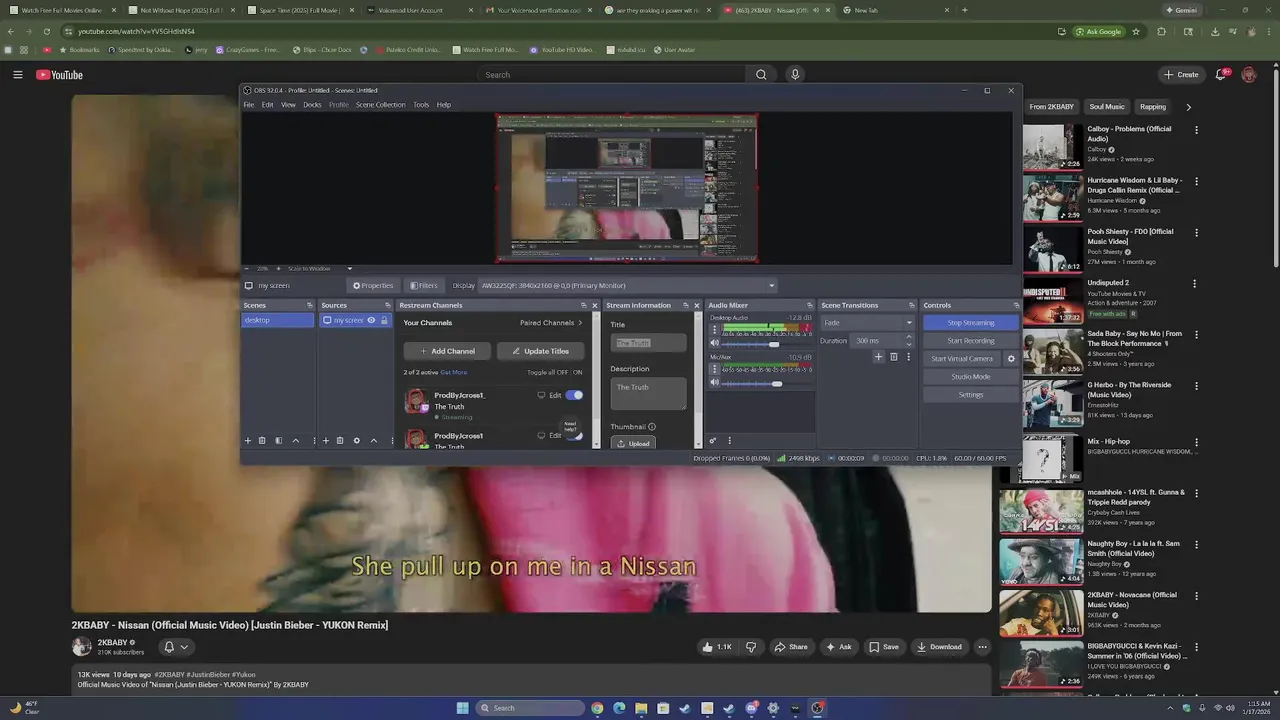Viewport: 1280px width, 720px height.
Task: Open virtual camera settings gear icon
Action: [1010, 358]
